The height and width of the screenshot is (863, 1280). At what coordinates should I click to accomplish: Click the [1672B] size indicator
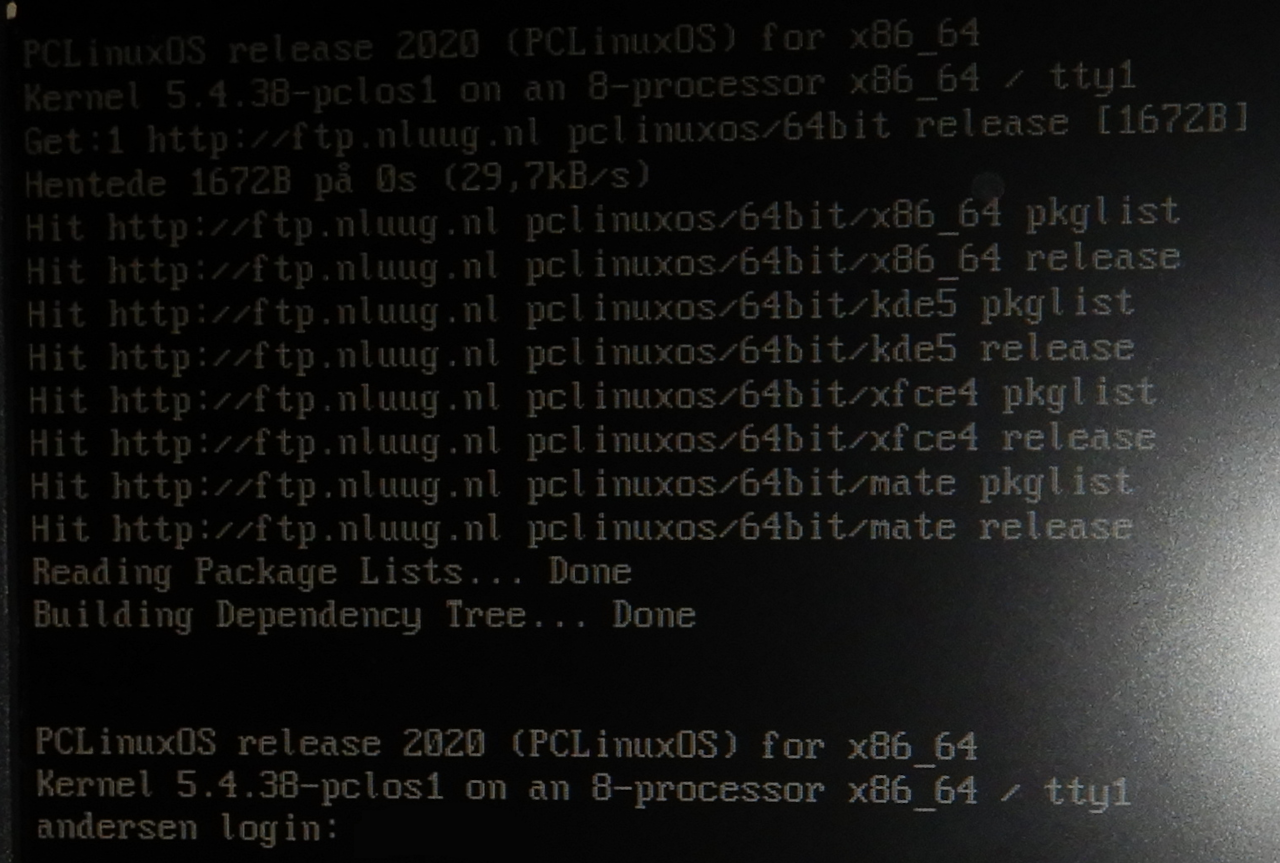[x=1159, y=122]
